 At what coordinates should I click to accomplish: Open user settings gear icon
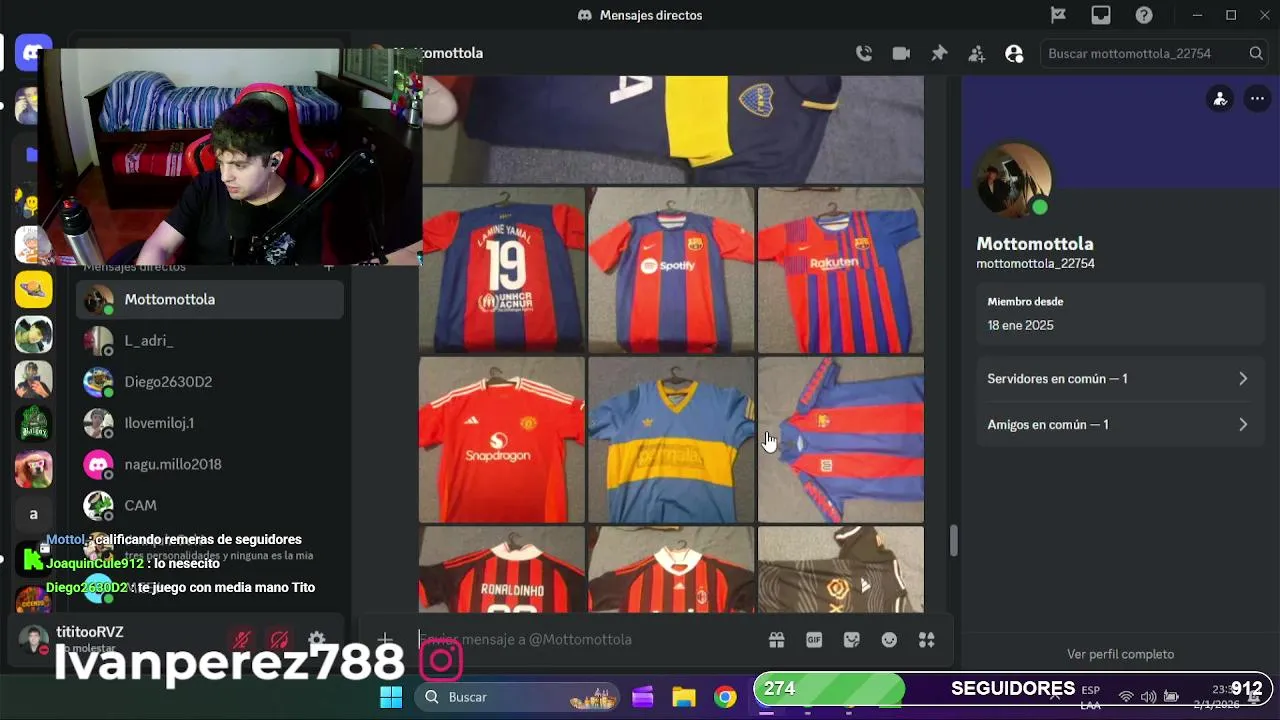coord(317,640)
